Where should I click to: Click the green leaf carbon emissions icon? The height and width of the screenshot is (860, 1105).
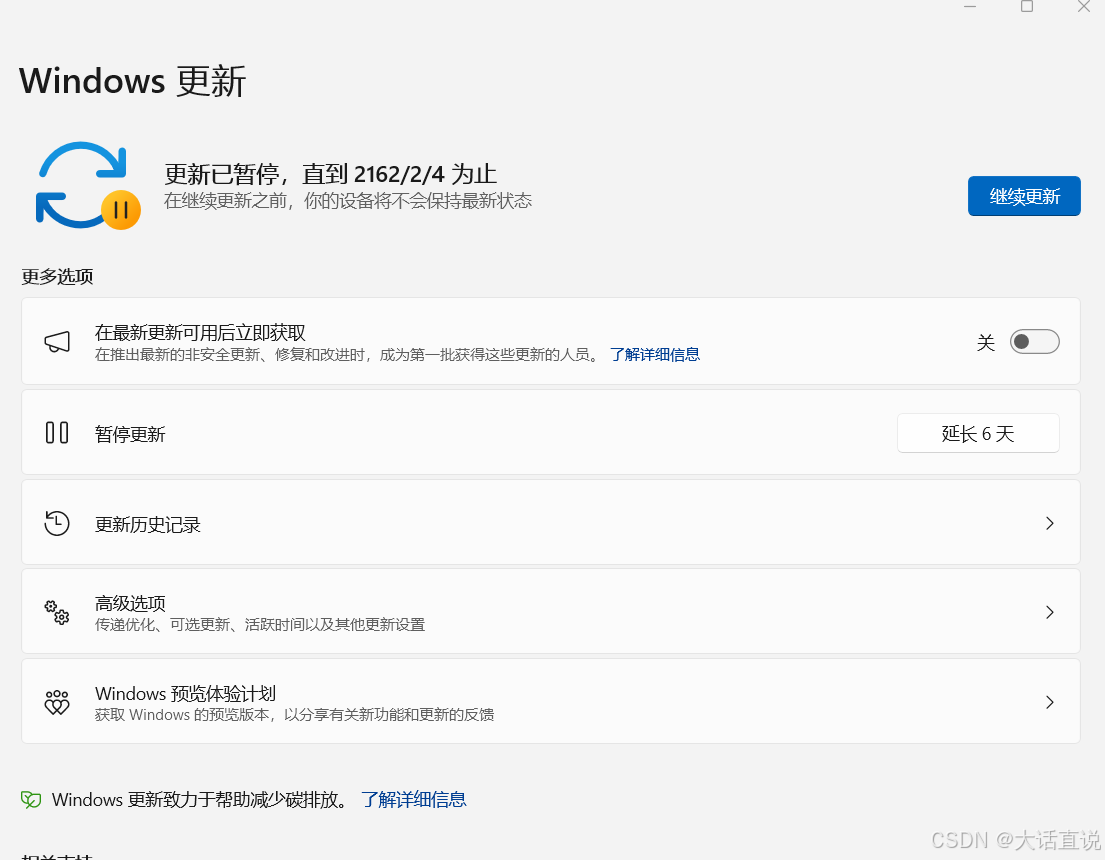pyautogui.click(x=31, y=799)
